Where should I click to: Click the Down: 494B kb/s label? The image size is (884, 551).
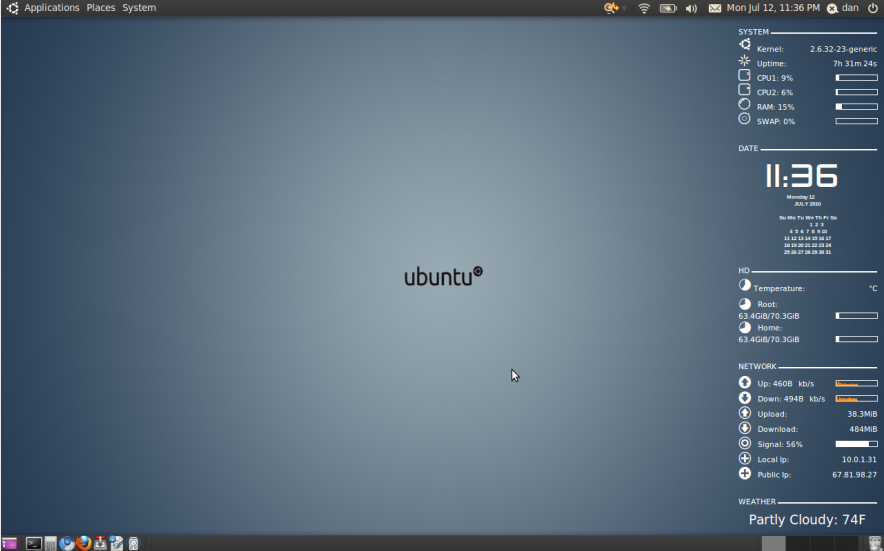pyautogui.click(x=791, y=399)
